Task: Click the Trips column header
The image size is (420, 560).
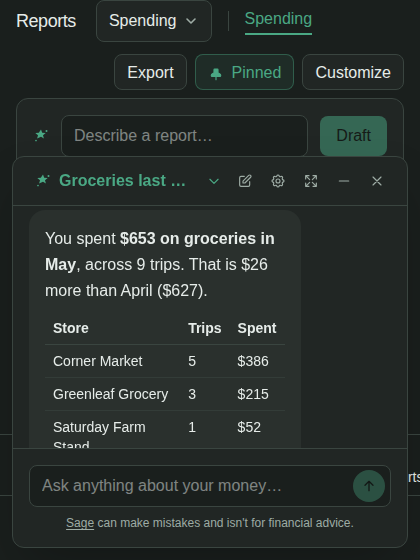Action: 205,328
